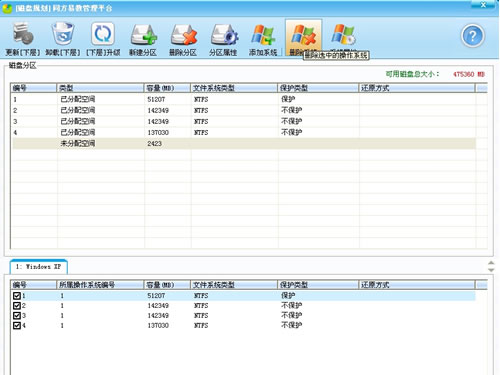Image resolution: width=500 pixels, height=375 pixels.
Task: Click the 更新[下层] update toolbar icon
Action: point(23,34)
